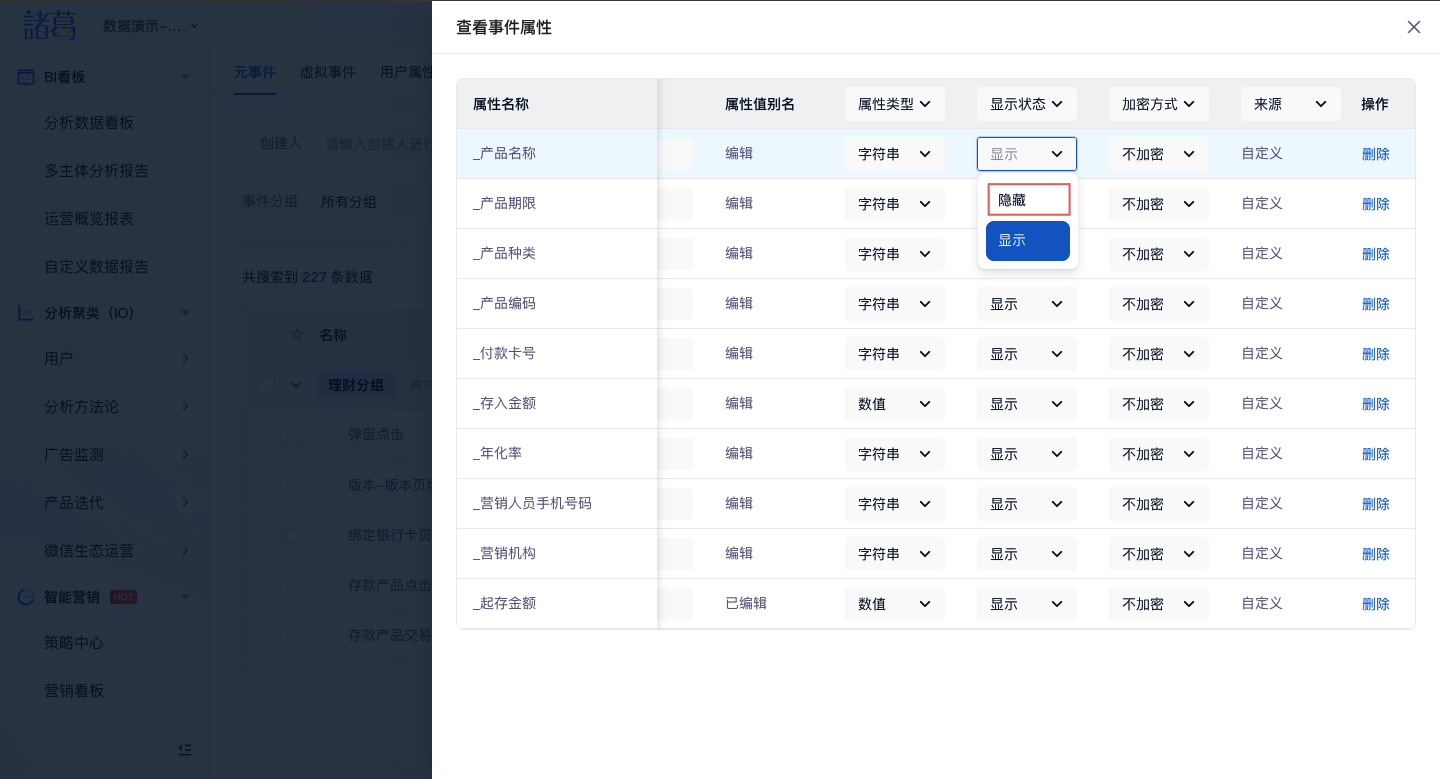The image size is (1440, 779).
Task: Open encryption dropdown for _付款卡号
Action: click(1158, 354)
